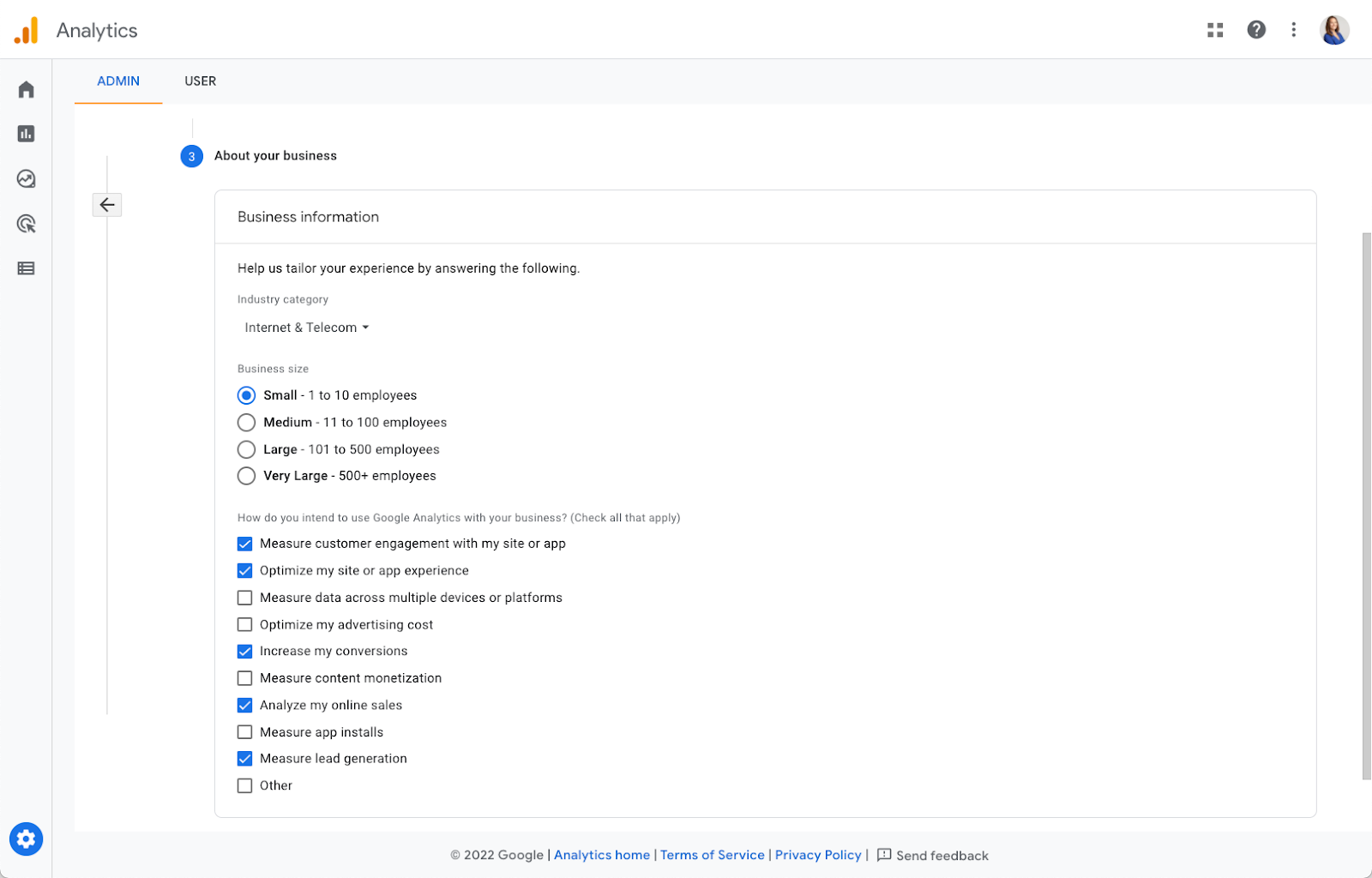Select Small 1 to 10 employees
This screenshot has height=878, width=1372.
coord(246,395)
